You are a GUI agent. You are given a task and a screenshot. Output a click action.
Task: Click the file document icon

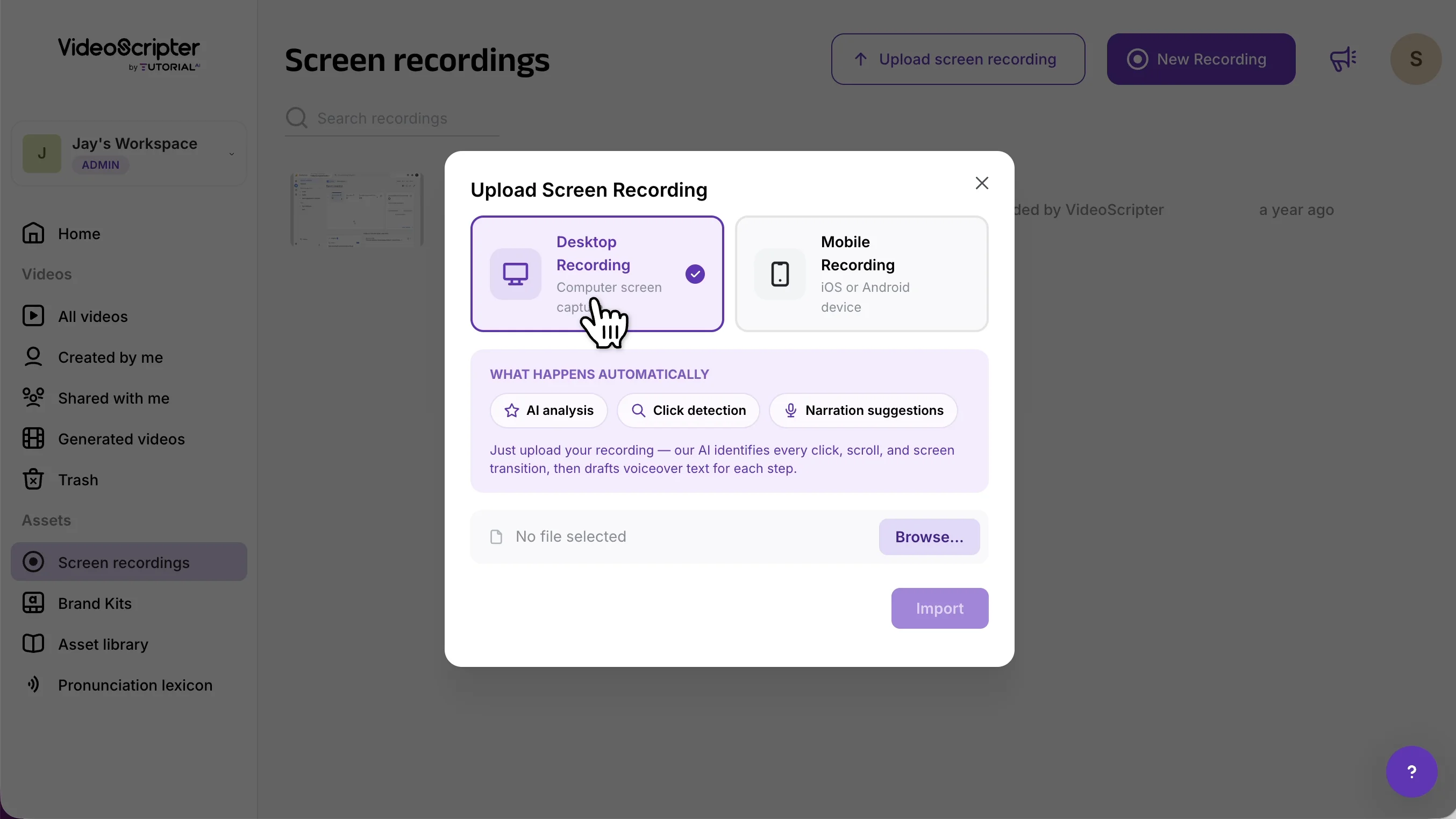[x=496, y=536]
